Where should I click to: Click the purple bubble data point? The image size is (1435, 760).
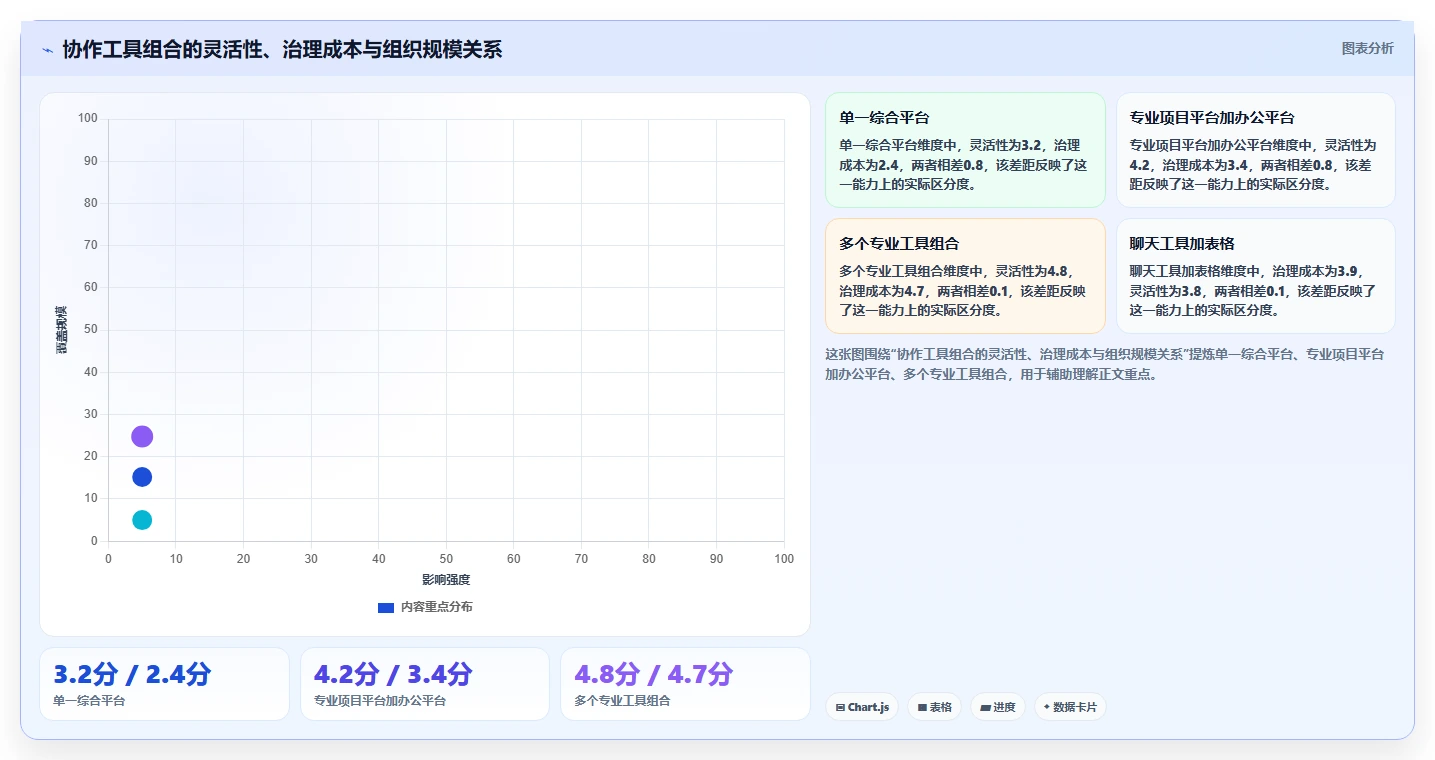coord(142,437)
